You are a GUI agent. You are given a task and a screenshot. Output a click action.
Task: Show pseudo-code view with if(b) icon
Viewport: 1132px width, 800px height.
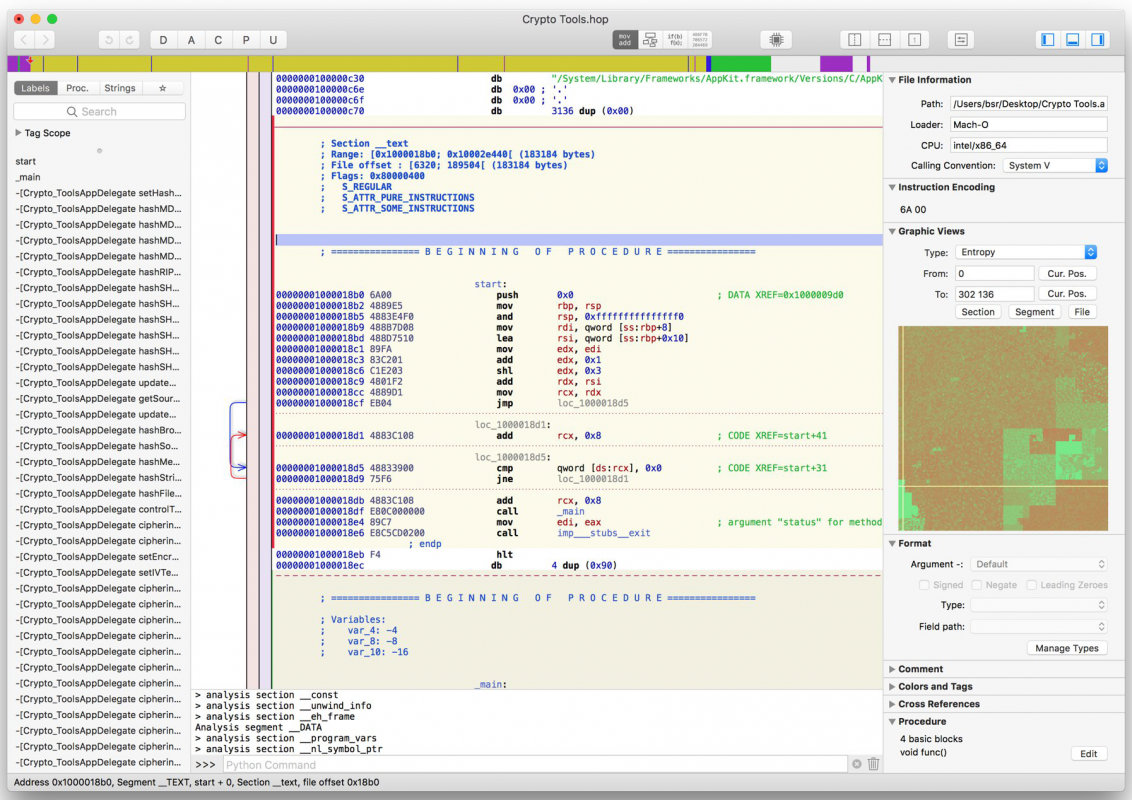(x=675, y=40)
